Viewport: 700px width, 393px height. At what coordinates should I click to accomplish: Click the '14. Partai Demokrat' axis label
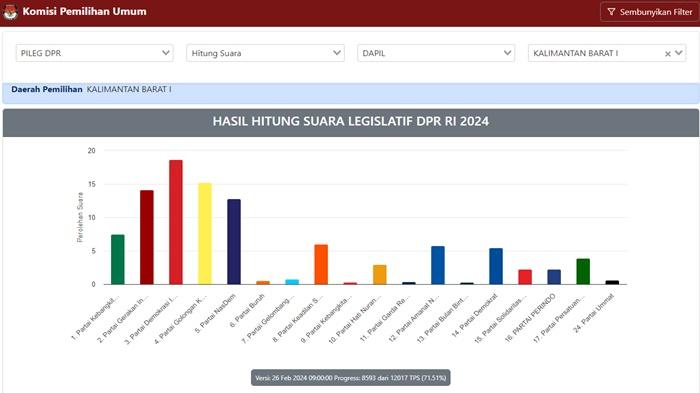point(474,315)
